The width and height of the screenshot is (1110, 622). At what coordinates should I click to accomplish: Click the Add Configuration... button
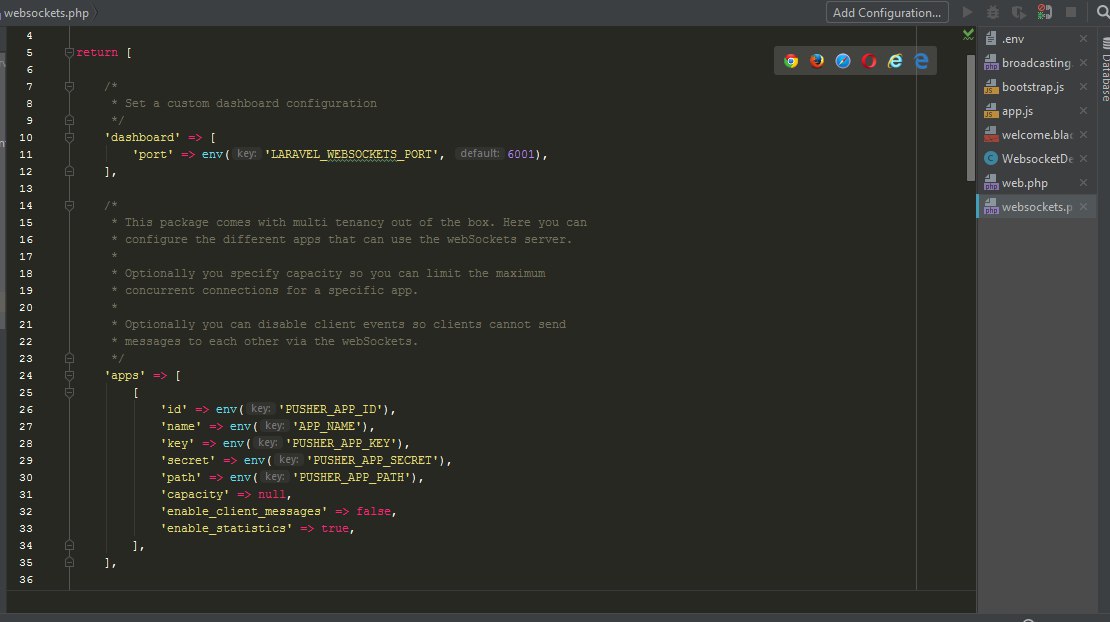(x=887, y=13)
